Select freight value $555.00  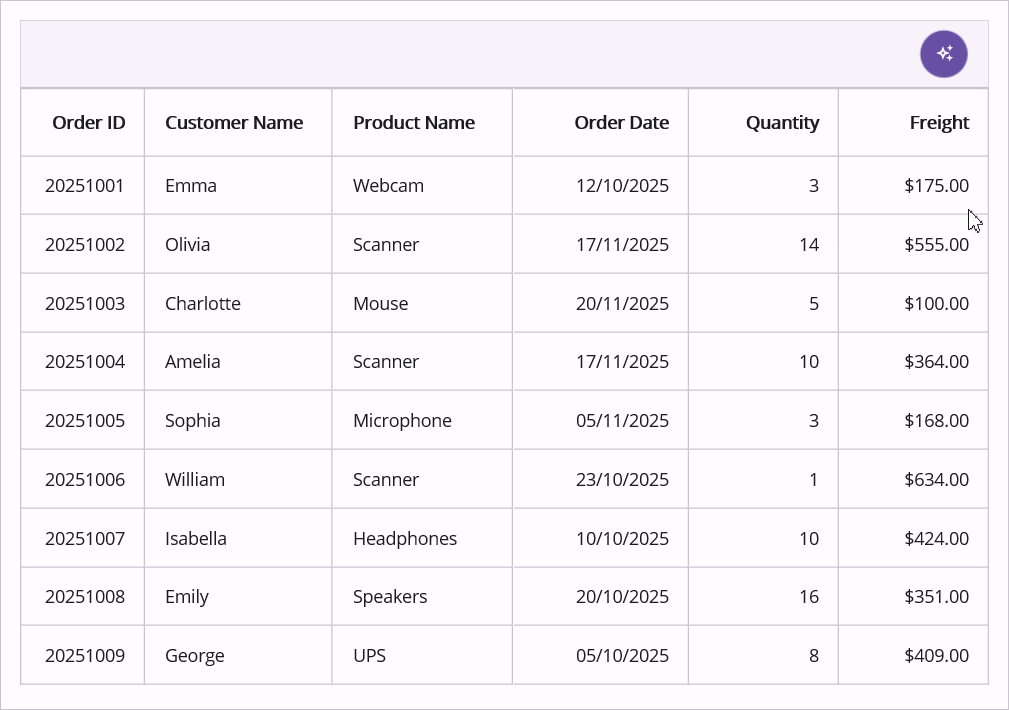936,245
